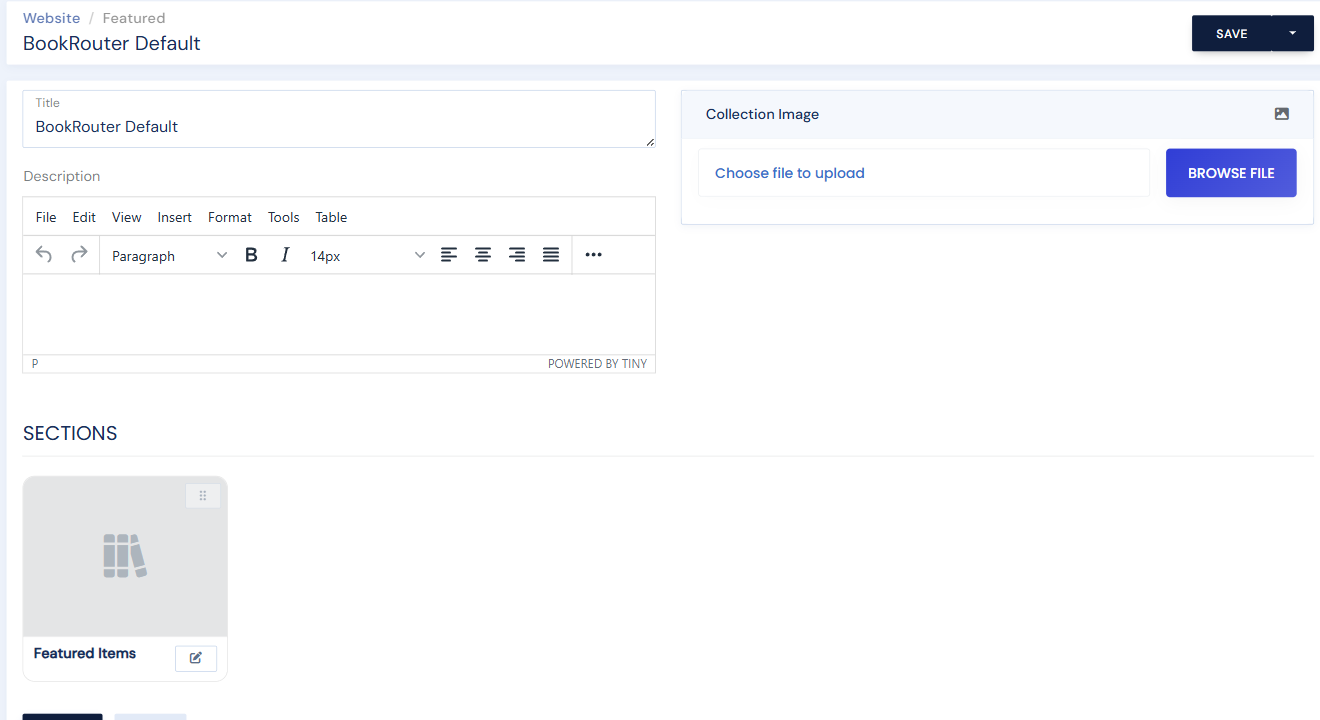Grab the drag handle on Featured Items card
Viewport: 1320px width, 720px height.
(203, 496)
